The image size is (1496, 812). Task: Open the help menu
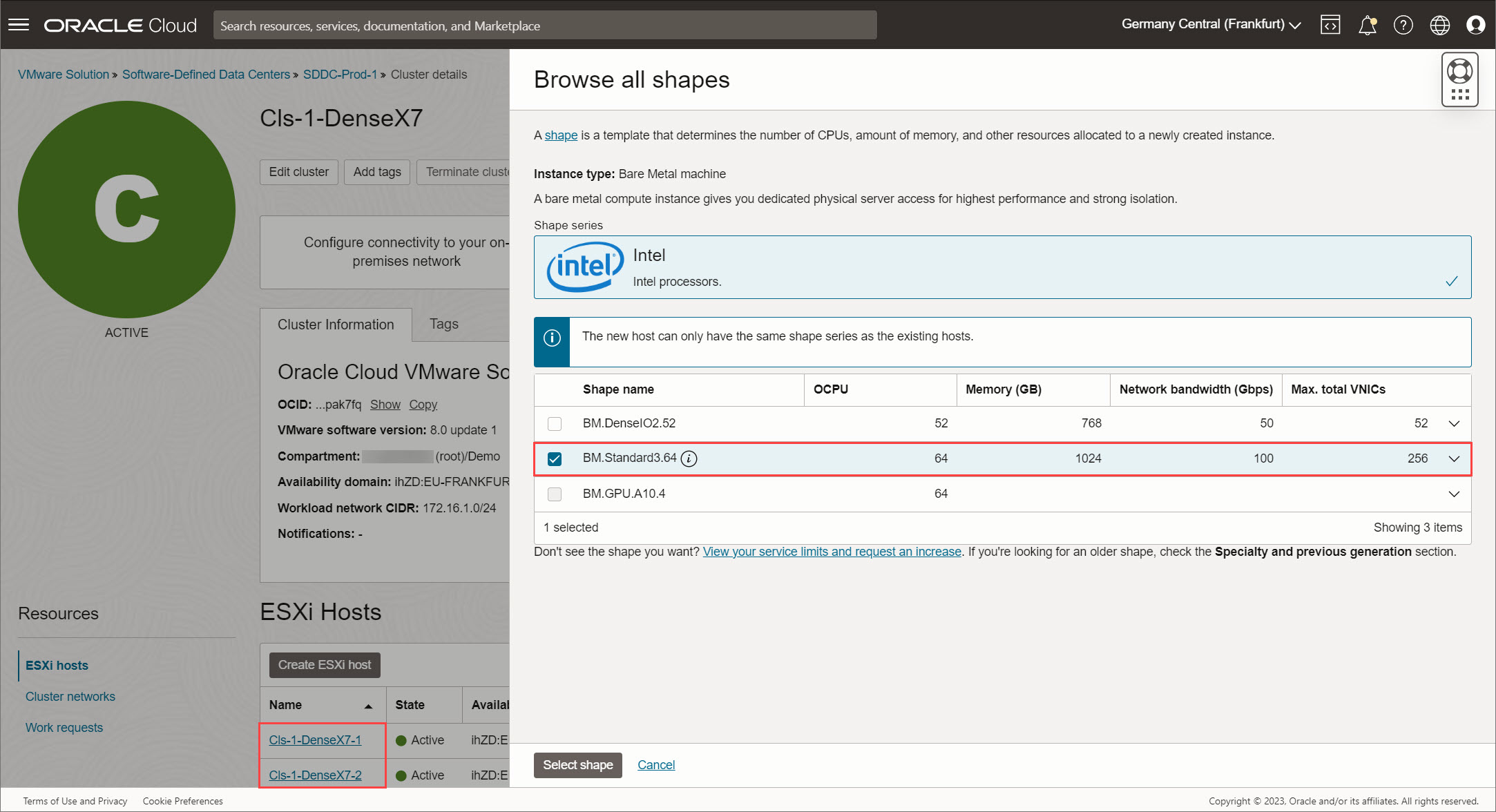point(1404,25)
